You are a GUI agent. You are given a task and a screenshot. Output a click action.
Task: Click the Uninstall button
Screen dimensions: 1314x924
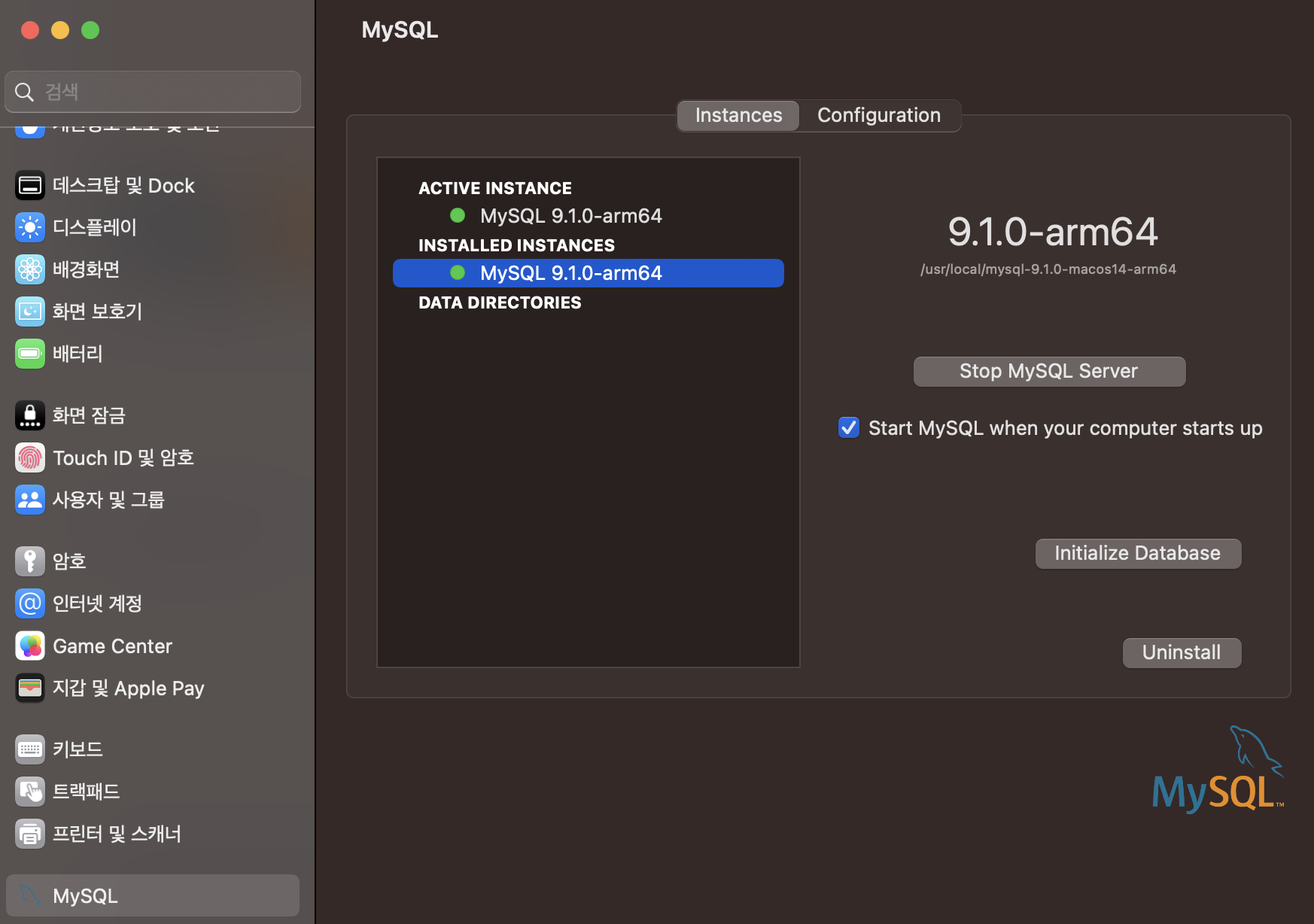point(1182,652)
